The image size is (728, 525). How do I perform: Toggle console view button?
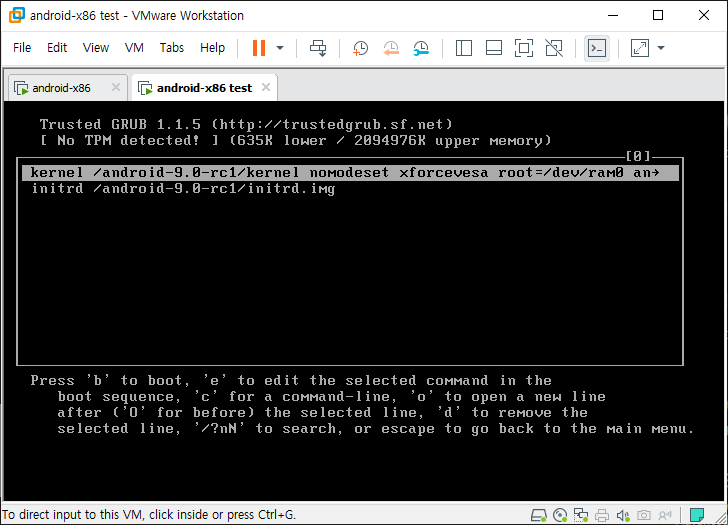click(x=597, y=48)
